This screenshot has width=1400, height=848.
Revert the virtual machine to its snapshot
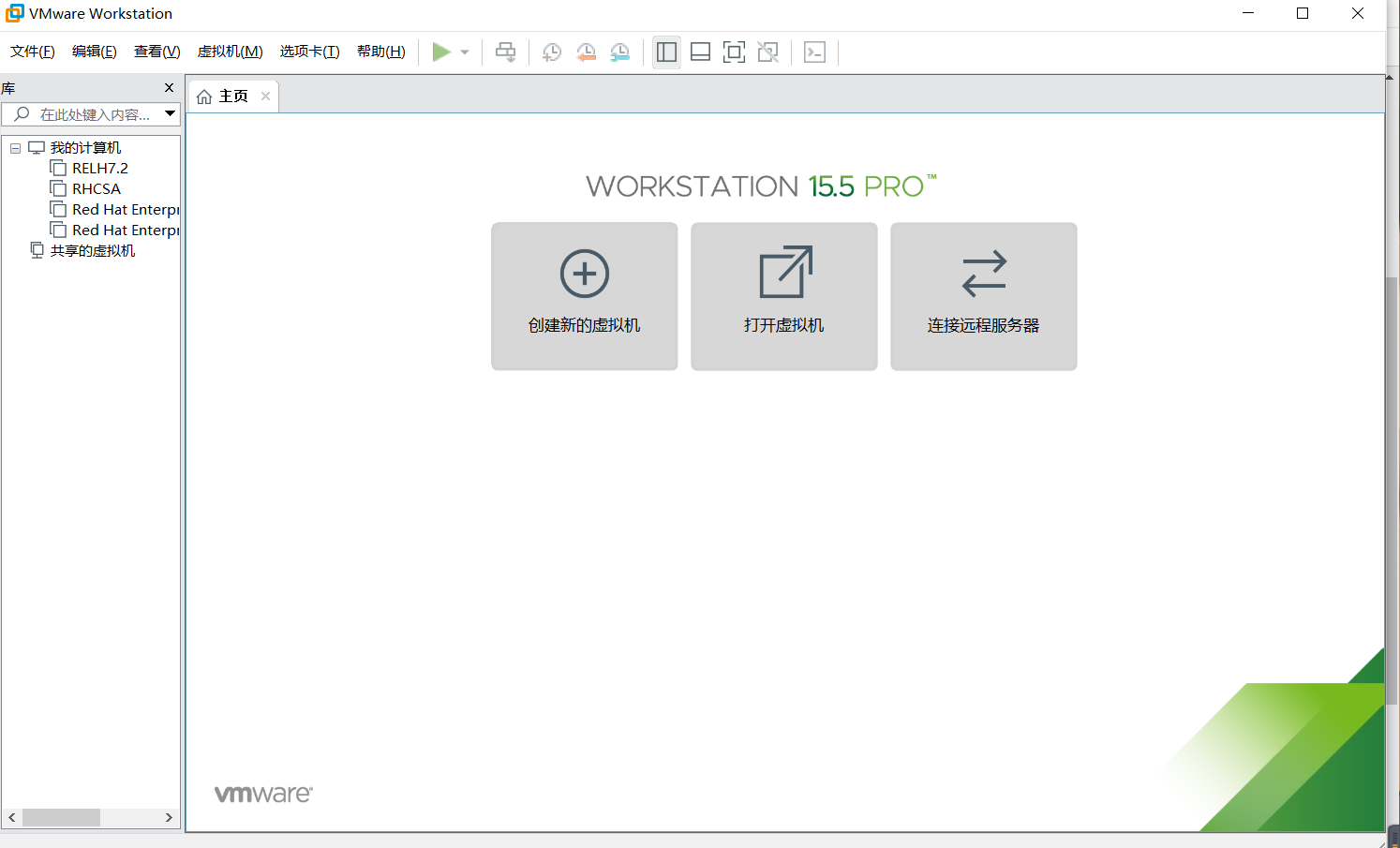pos(587,52)
